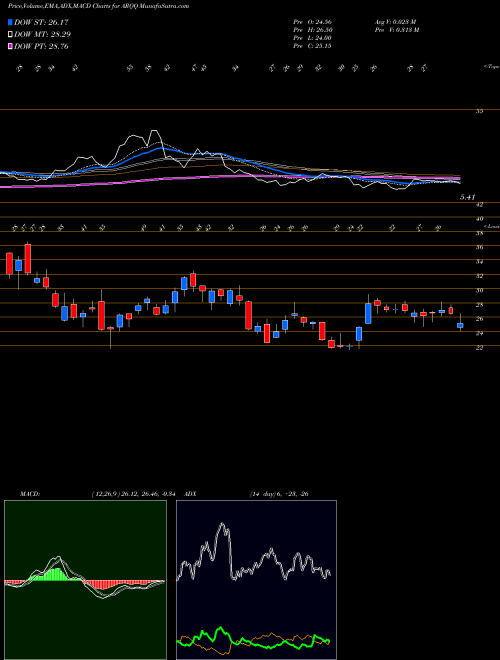Screen dimensions: 500x660
Task: Click the 36 price axis label
Action: 479,248
